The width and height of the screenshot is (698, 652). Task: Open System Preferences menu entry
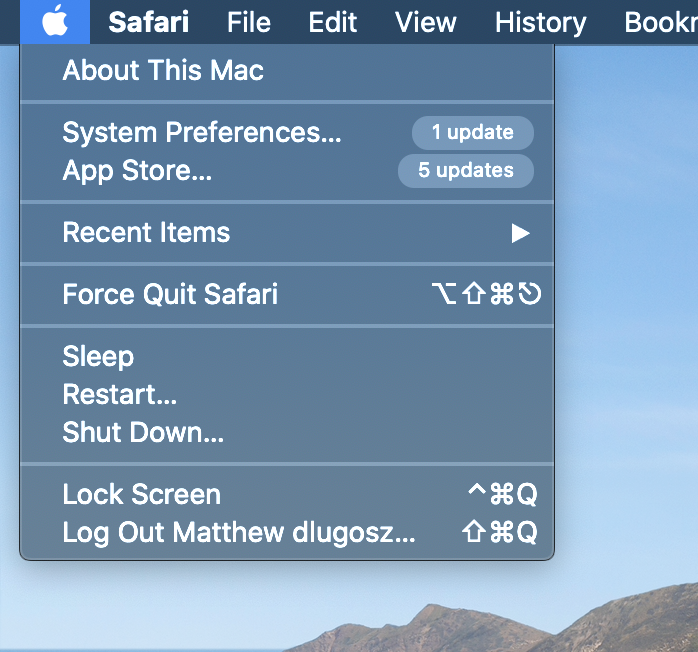[x=202, y=132]
